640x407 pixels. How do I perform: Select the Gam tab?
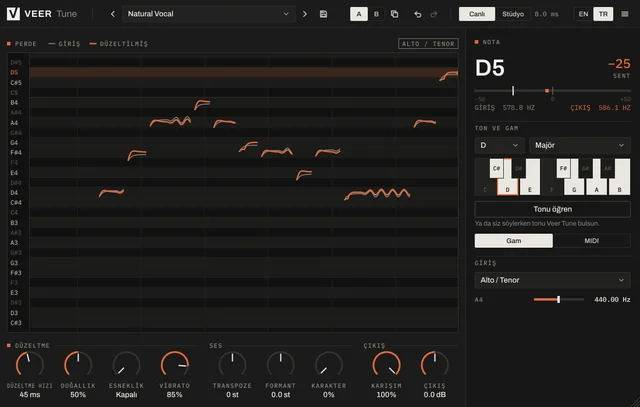[513, 241]
